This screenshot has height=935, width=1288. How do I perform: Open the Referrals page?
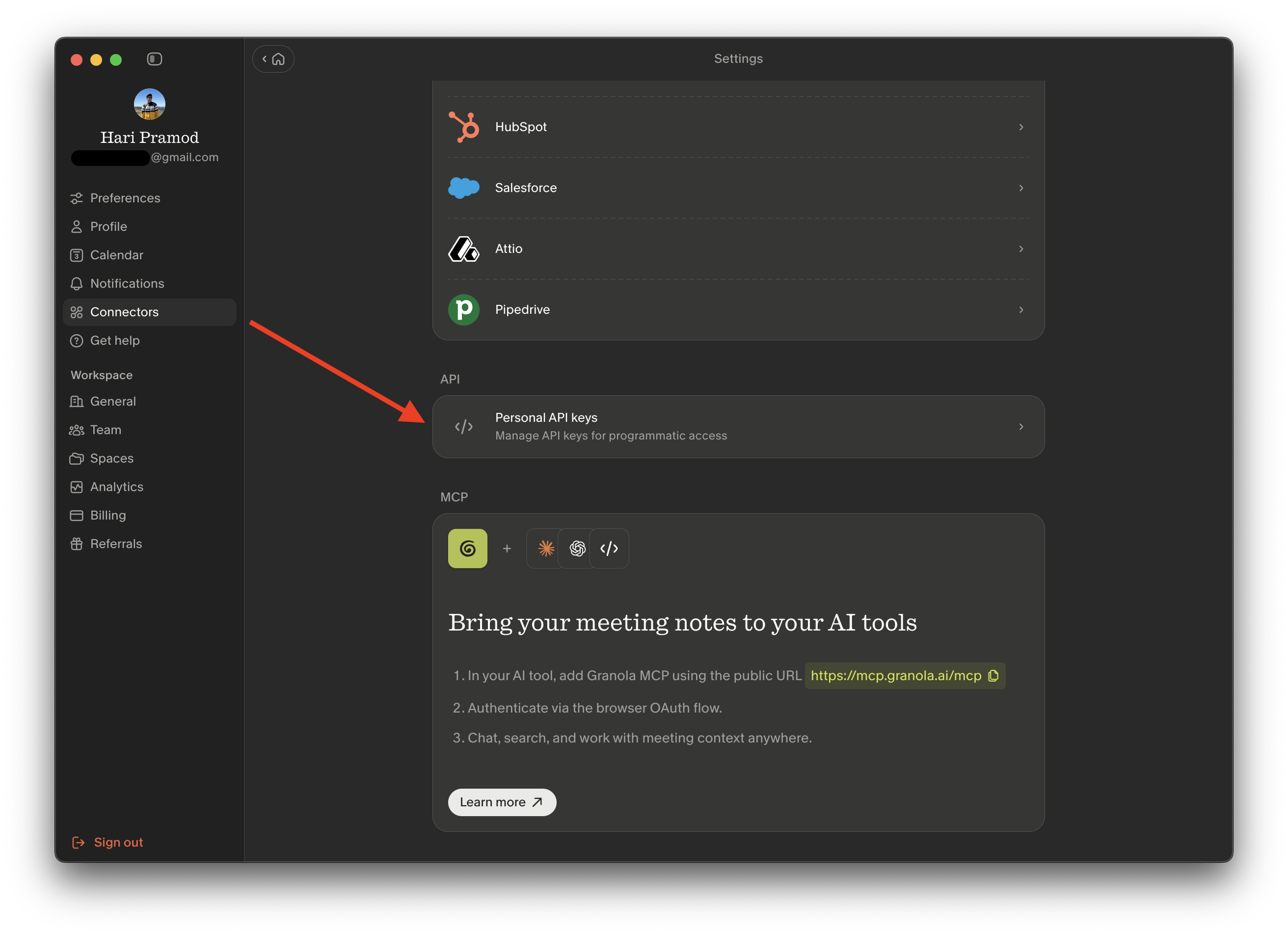(x=149, y=544)
